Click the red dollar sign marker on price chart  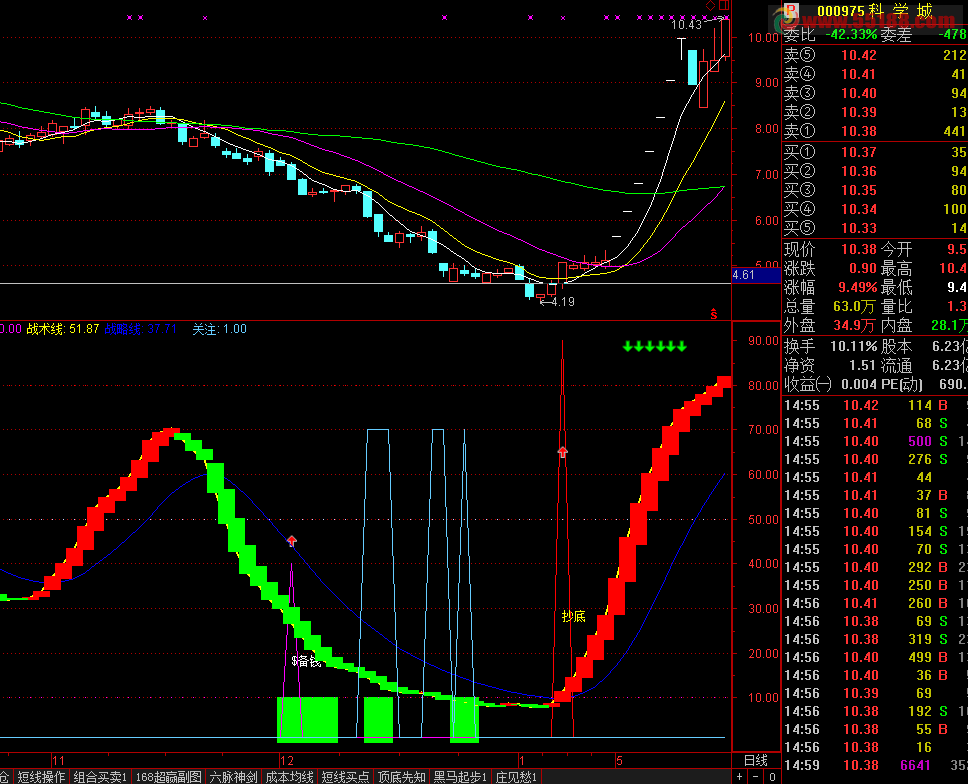coord(714,313)
